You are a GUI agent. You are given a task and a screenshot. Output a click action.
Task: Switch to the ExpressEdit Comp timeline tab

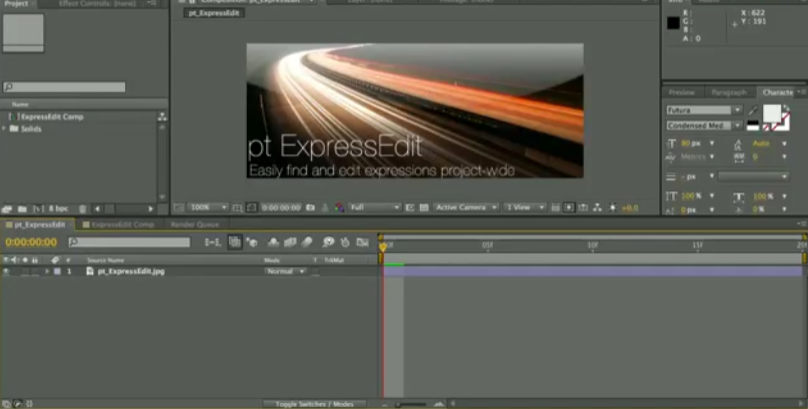tap(119, 225)
